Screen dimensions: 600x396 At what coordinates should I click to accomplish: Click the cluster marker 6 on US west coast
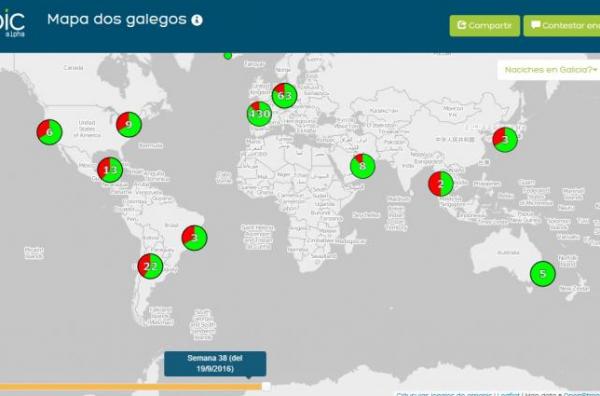point(49,132)
